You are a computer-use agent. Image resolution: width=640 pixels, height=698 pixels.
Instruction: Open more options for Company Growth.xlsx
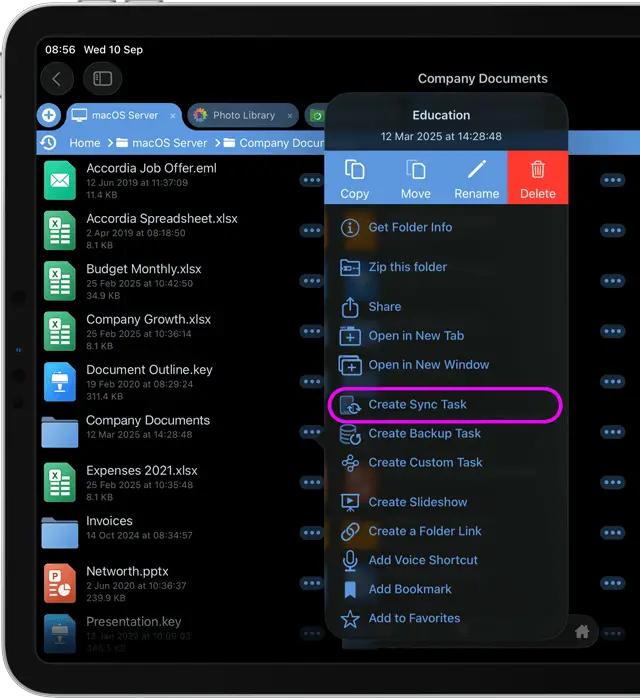(x=311, y=332)
